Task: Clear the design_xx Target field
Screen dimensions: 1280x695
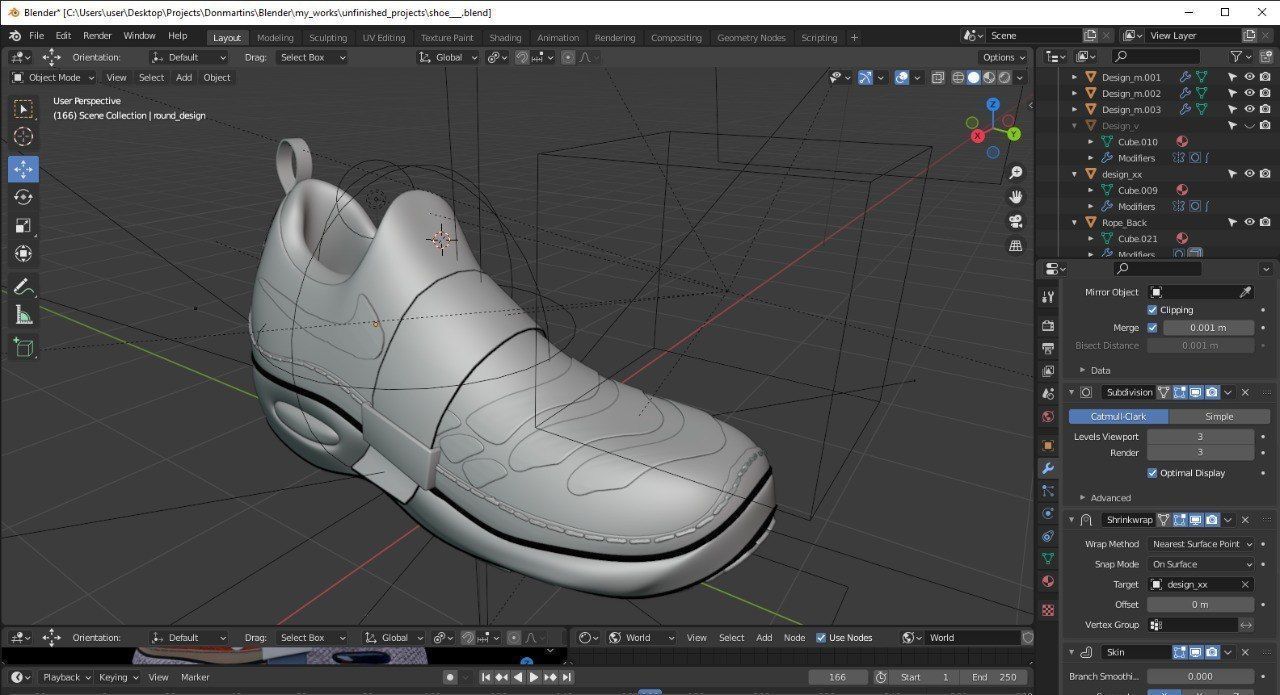Action: point(1245,584)
